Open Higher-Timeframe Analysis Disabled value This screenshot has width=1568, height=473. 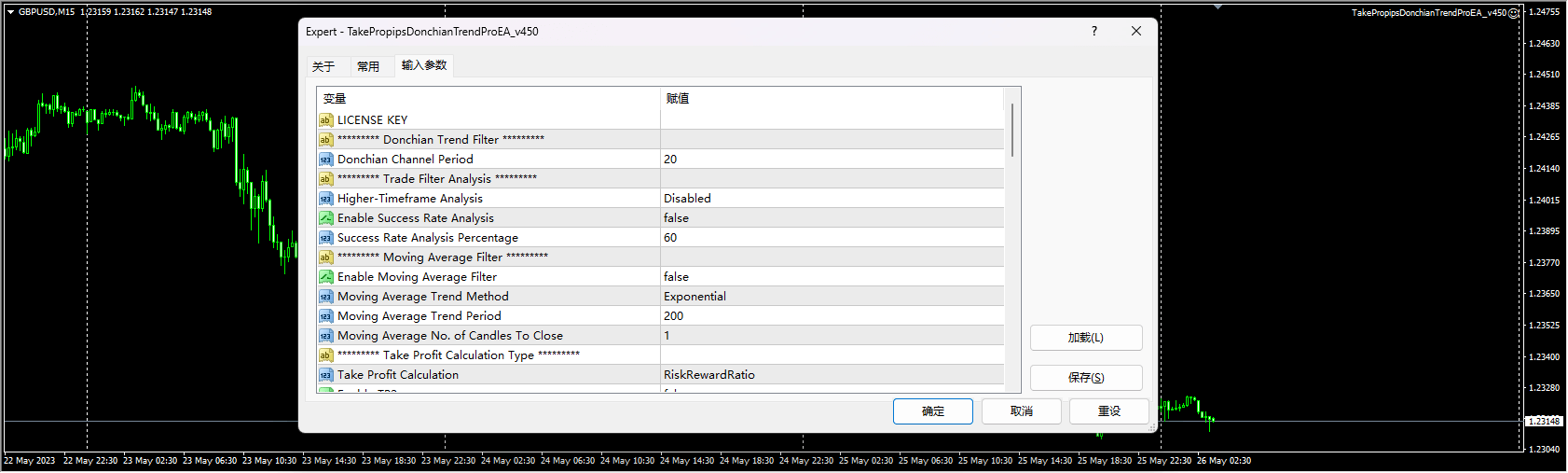click(832, 198)
